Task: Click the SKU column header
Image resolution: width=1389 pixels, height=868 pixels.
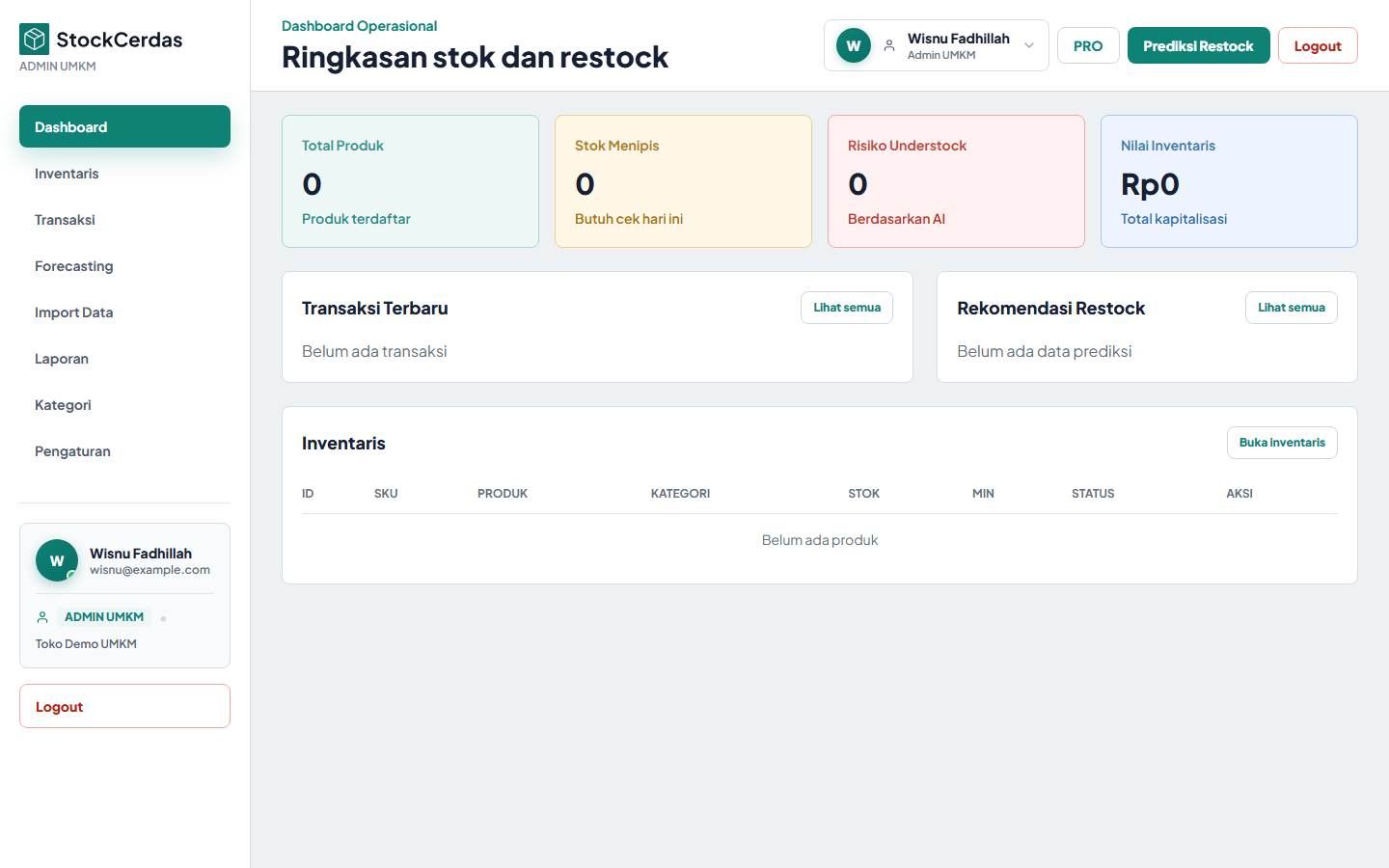Action: point(386,494)
